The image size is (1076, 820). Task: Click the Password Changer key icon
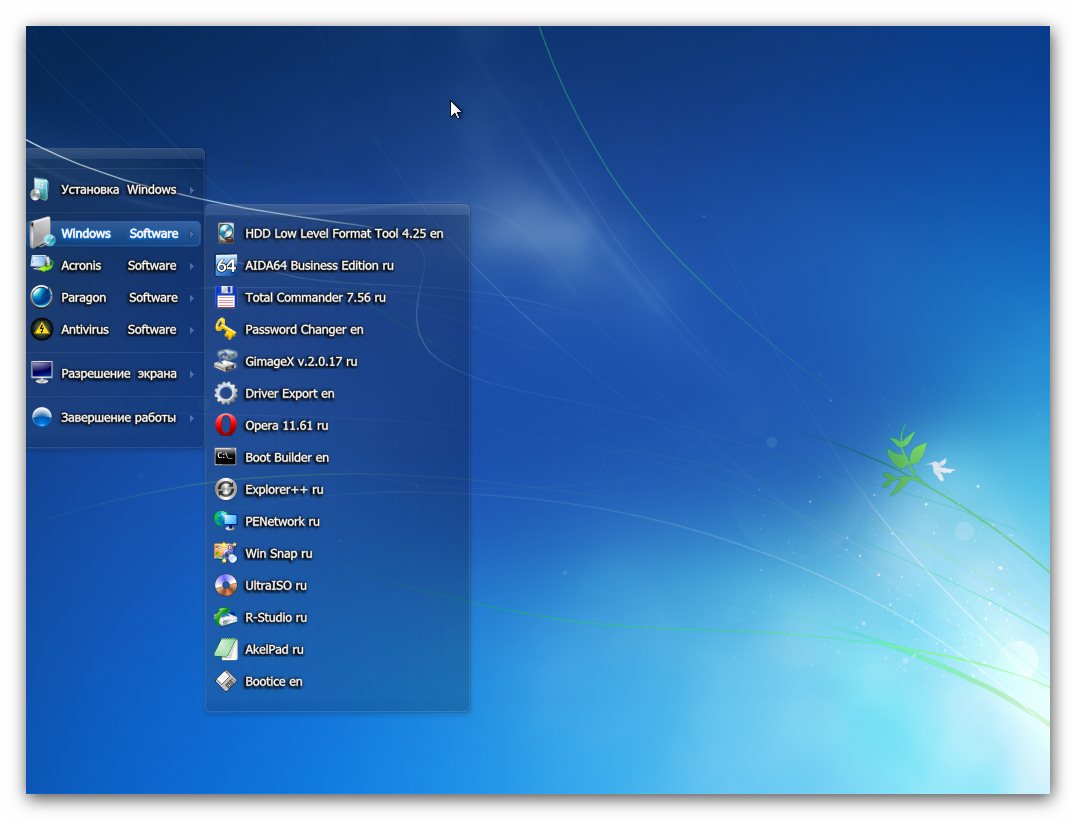click(x=227, y=329)
